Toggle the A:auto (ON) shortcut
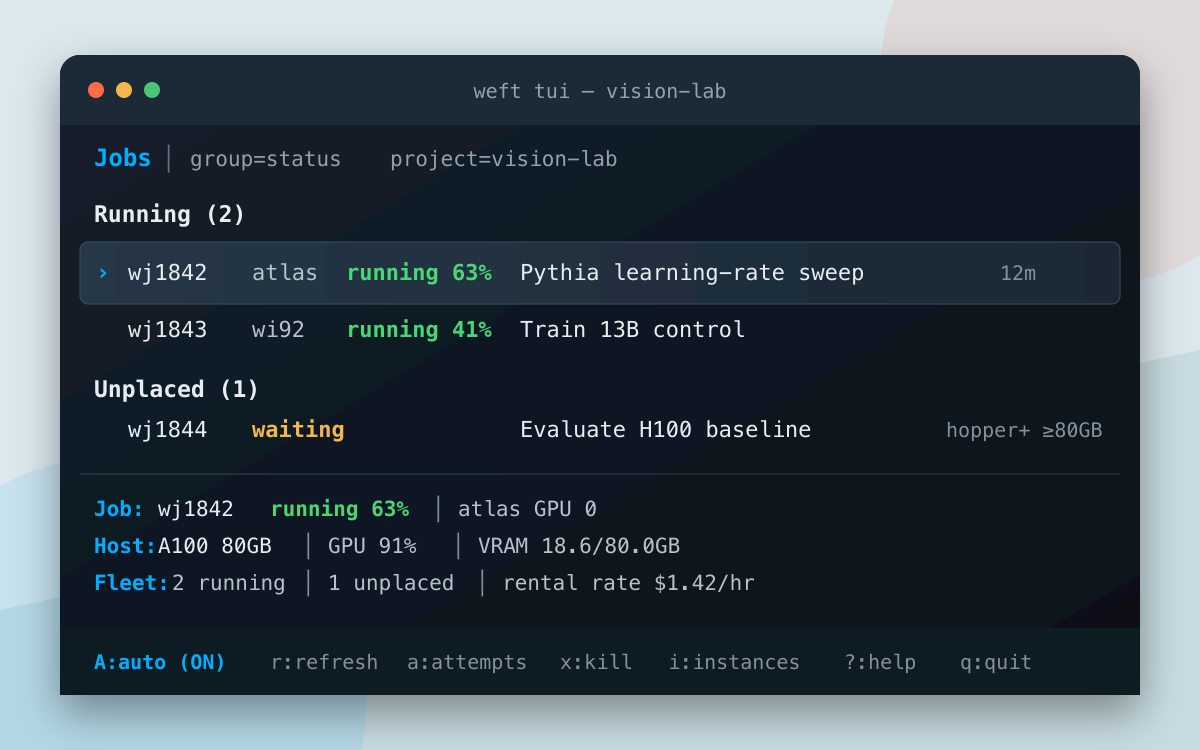The image size is (1200, 750). click(x=160, y=662)
